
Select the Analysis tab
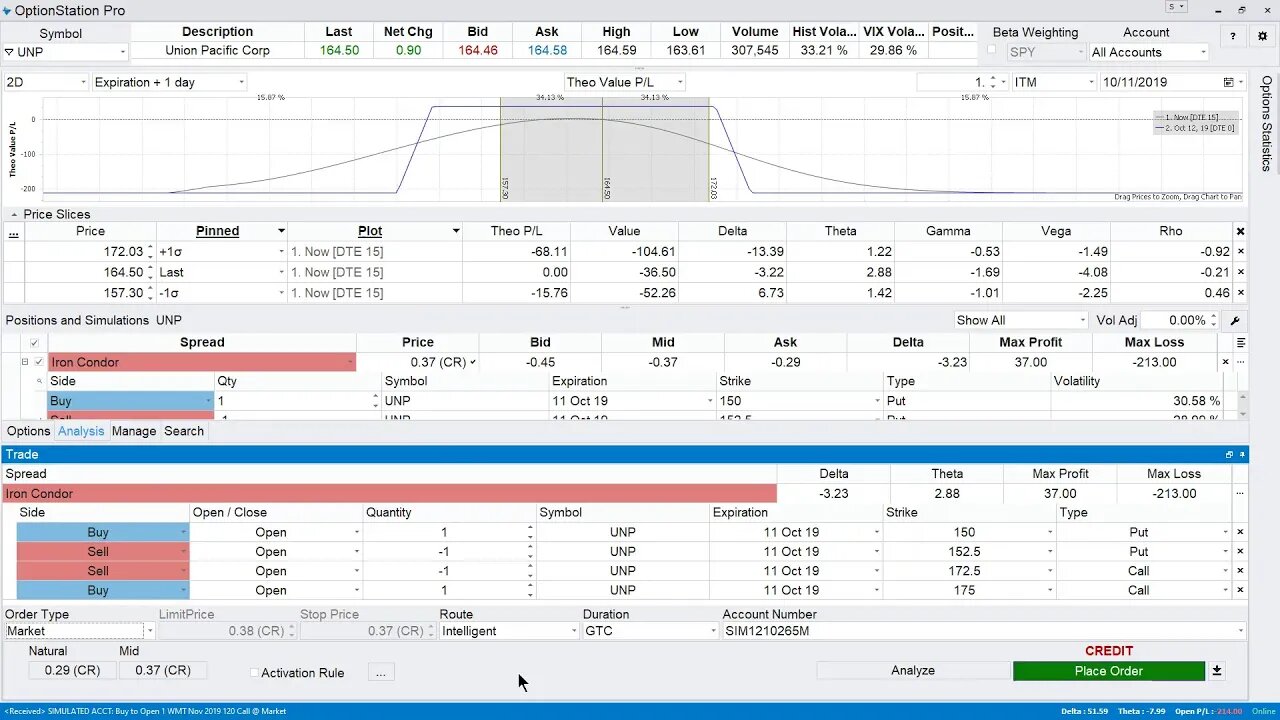81,431
